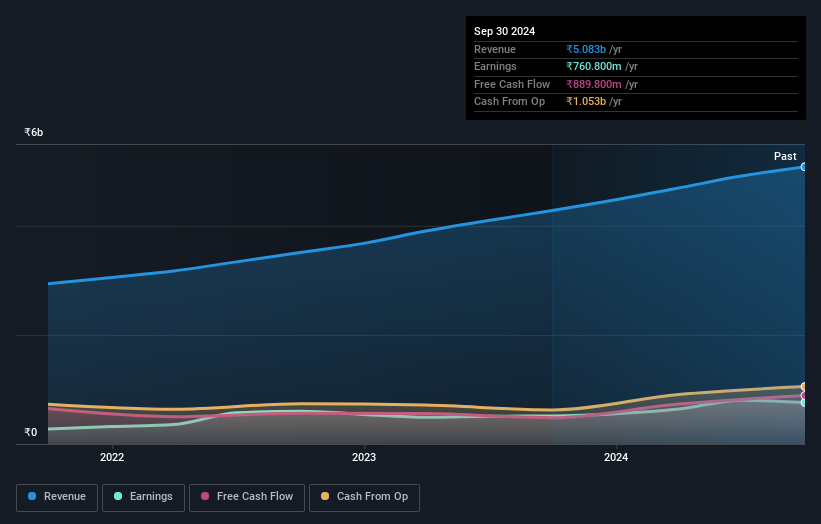Viewport: 821px width, 524px height.
Task: Click the ₹0 y-axis label
Action: [x=31, y=432]
